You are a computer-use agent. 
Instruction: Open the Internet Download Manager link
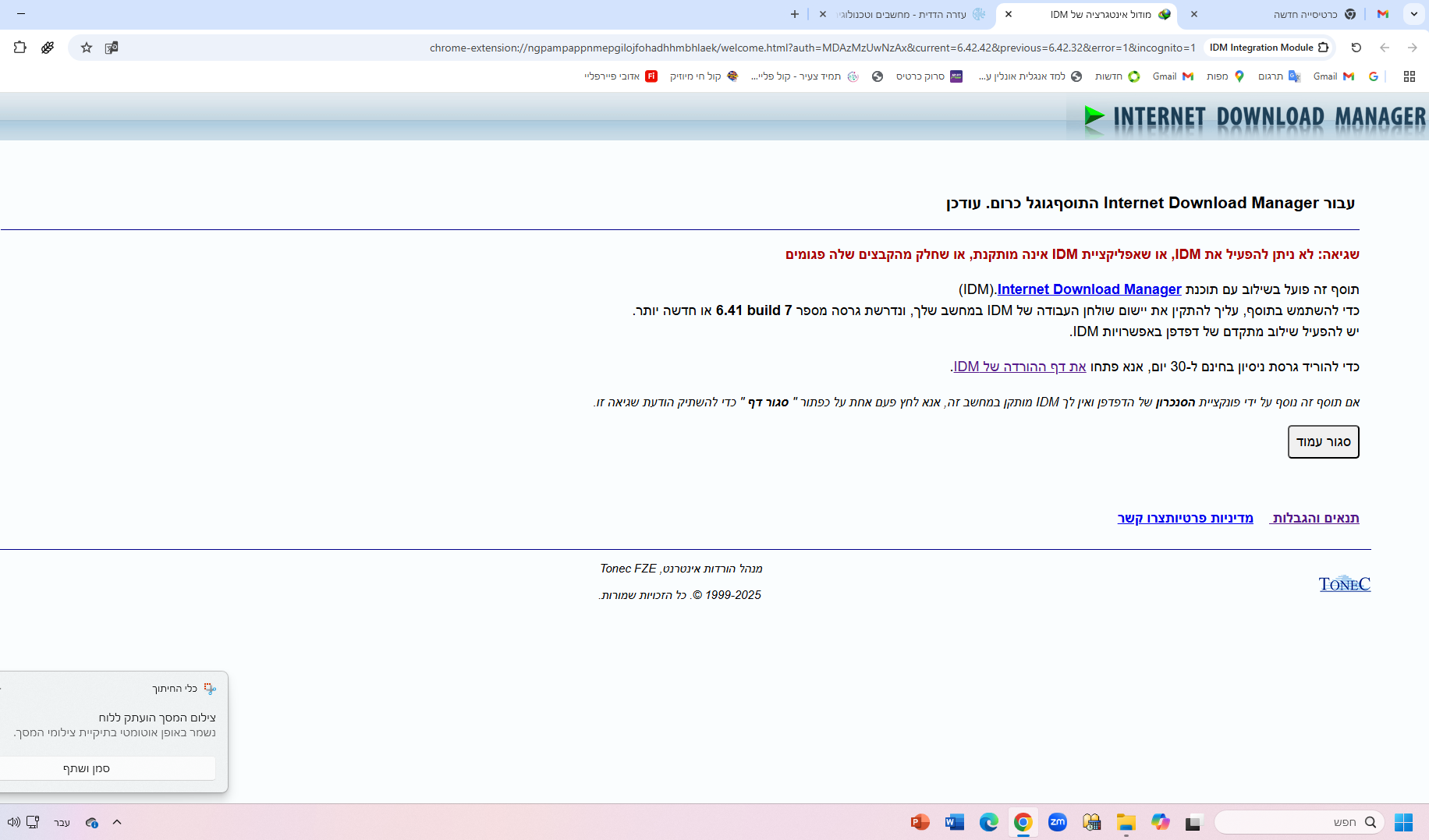coord(1089,289)
